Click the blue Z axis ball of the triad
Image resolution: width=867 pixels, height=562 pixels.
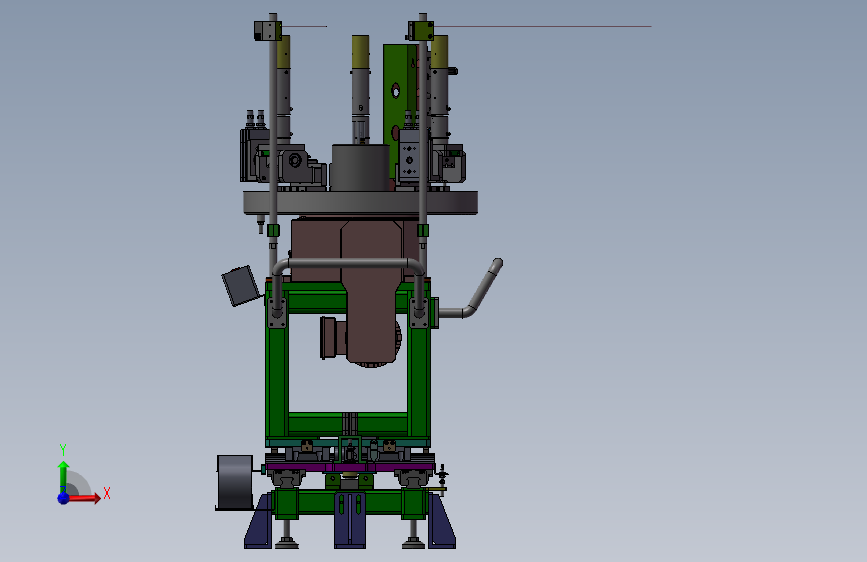(x=64, y=498)
